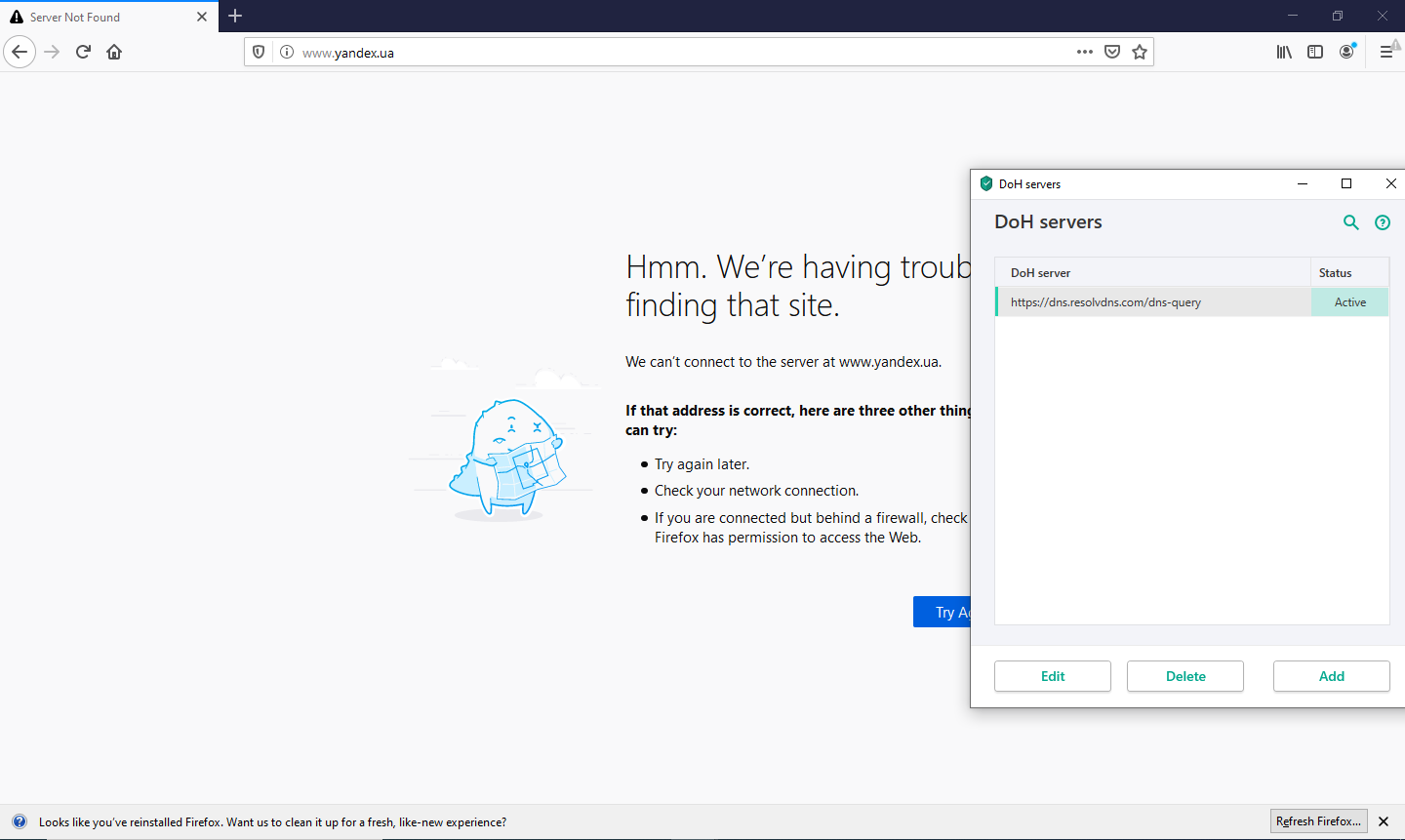Show Firefox sidebars
Image resolution: width=1405 pixels, height=840 pixels.
(1315, 52)
